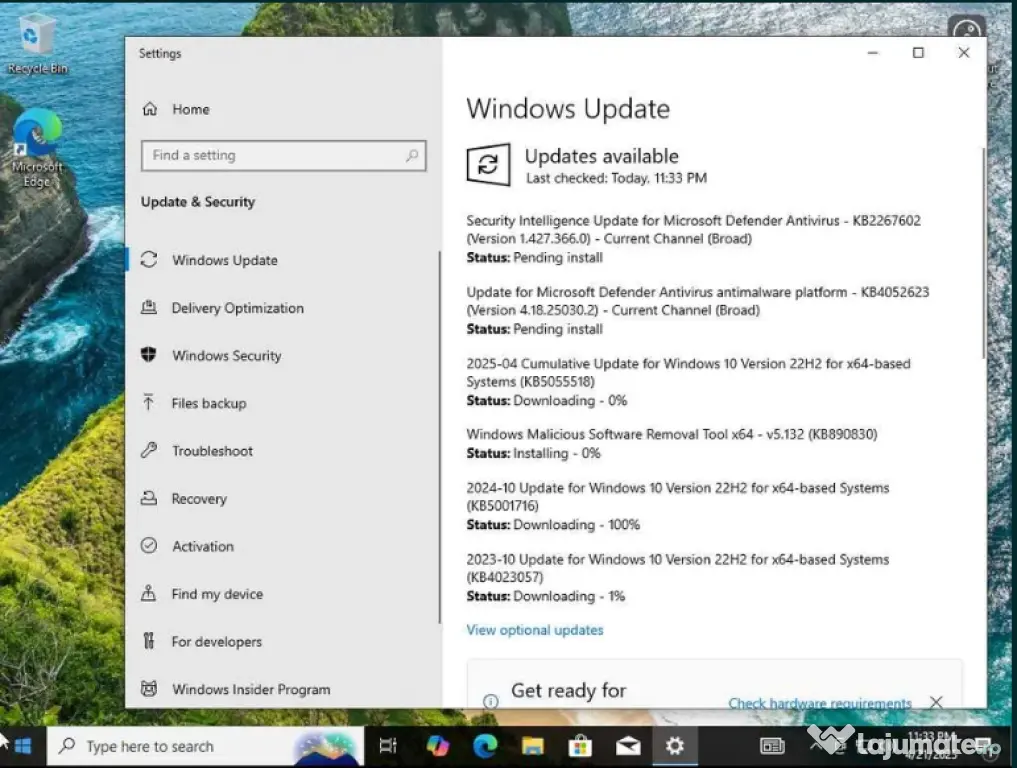Launch Microsoft Edge from the taskbar
Screen dimensions: 1017x768
(485, 745)
